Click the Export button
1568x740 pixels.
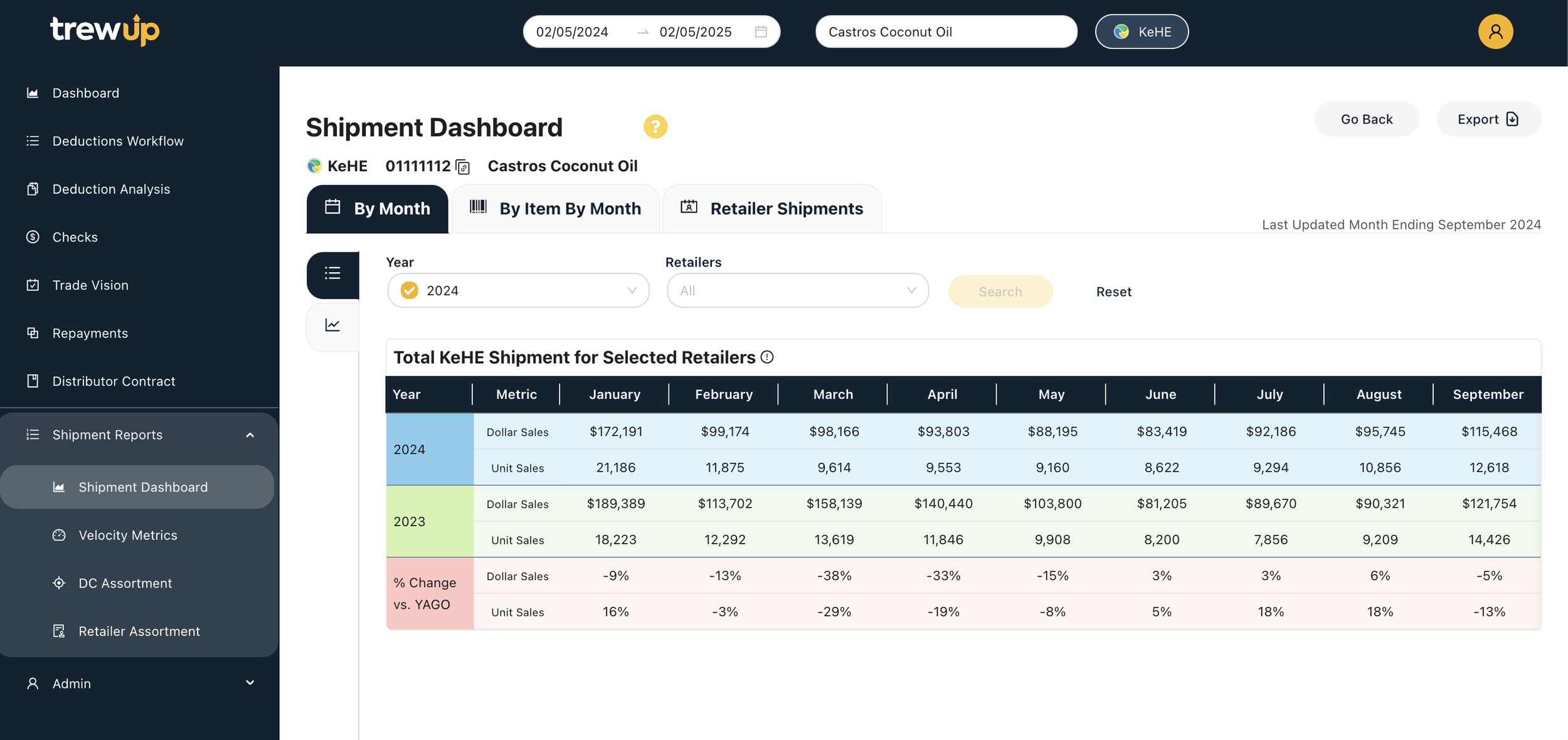point(1488,119)
